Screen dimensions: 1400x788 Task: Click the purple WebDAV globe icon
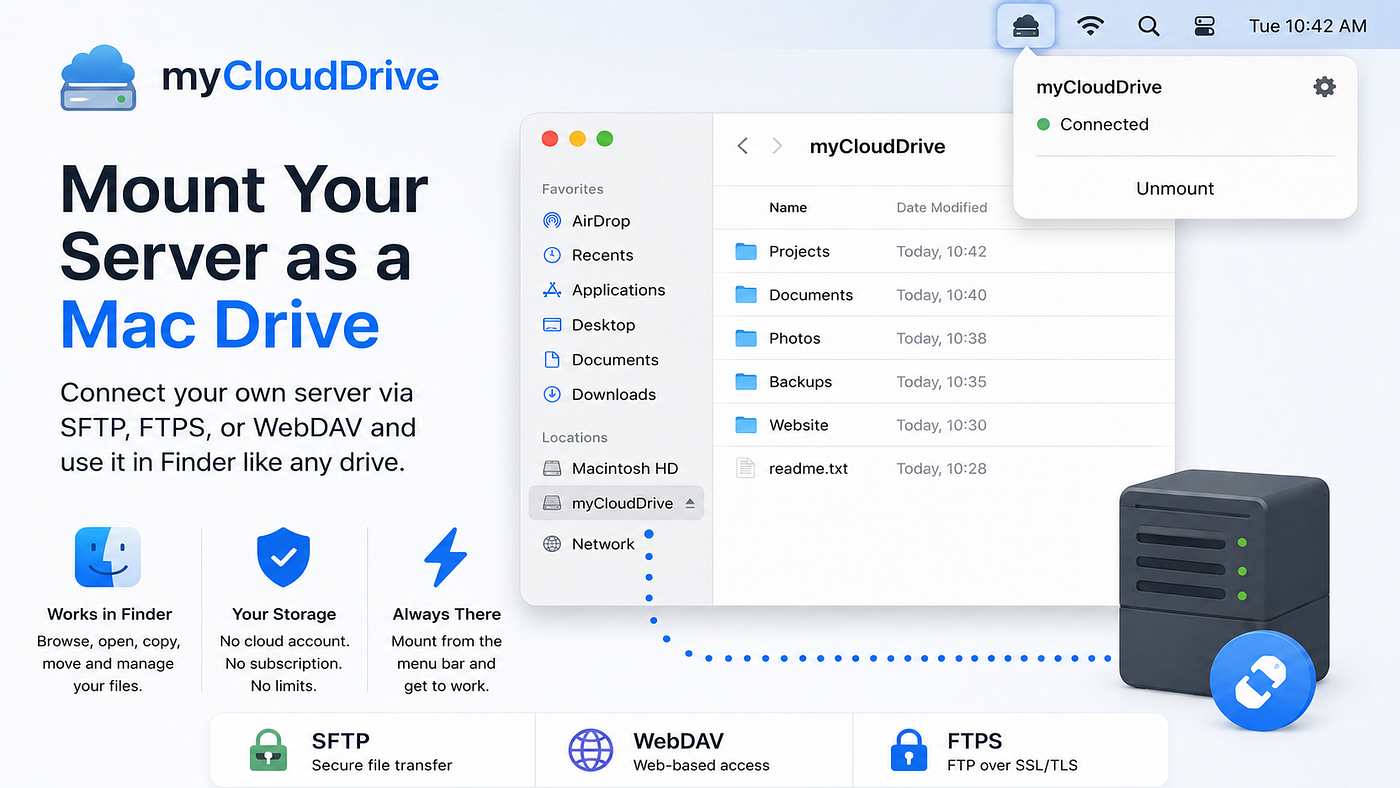pos(590,751)
